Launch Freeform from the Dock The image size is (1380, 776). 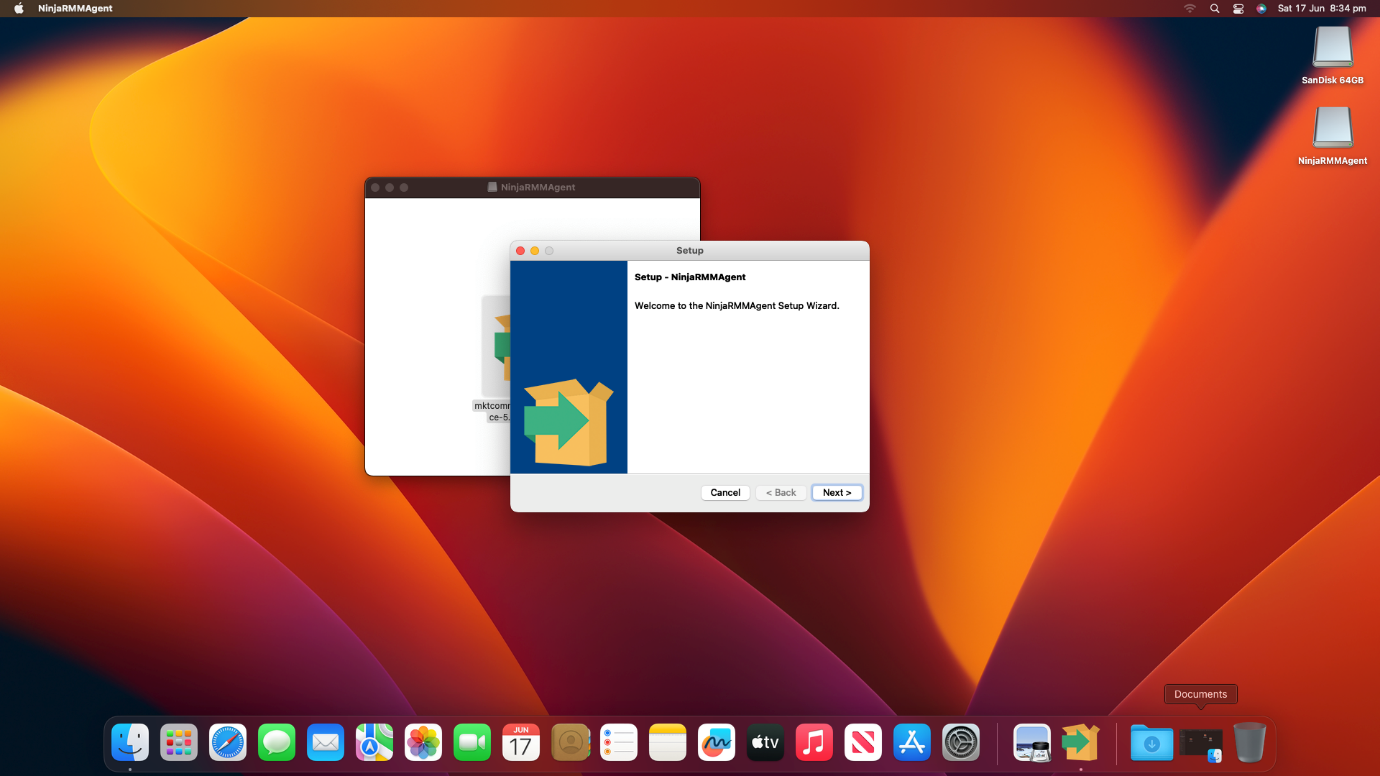pyautogui.click(x=717, y=743)
